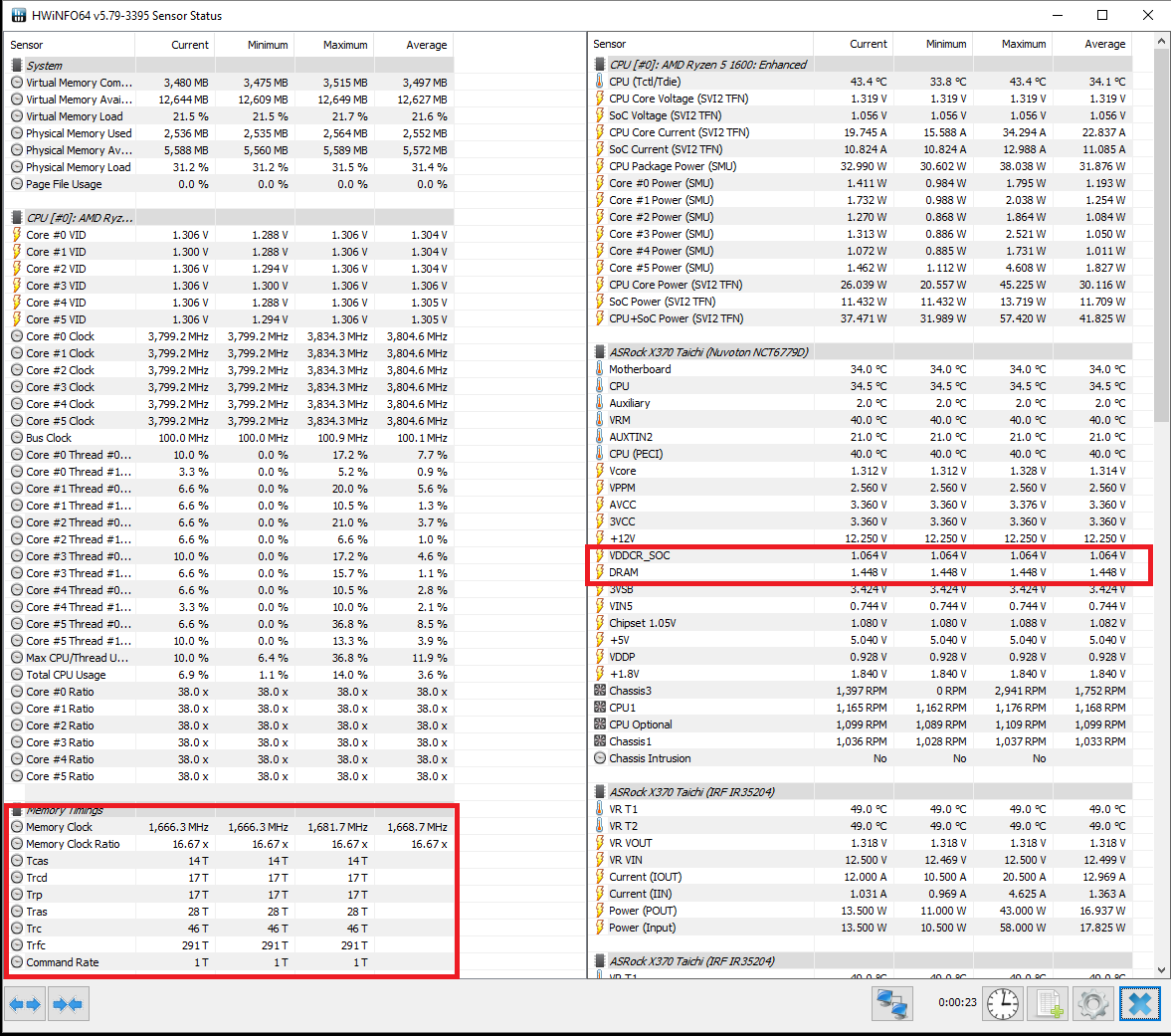The height and width of the screenshot is (1036, 1171).
Task: Select the Power (Input) row
Action: (x=860, y=928)
